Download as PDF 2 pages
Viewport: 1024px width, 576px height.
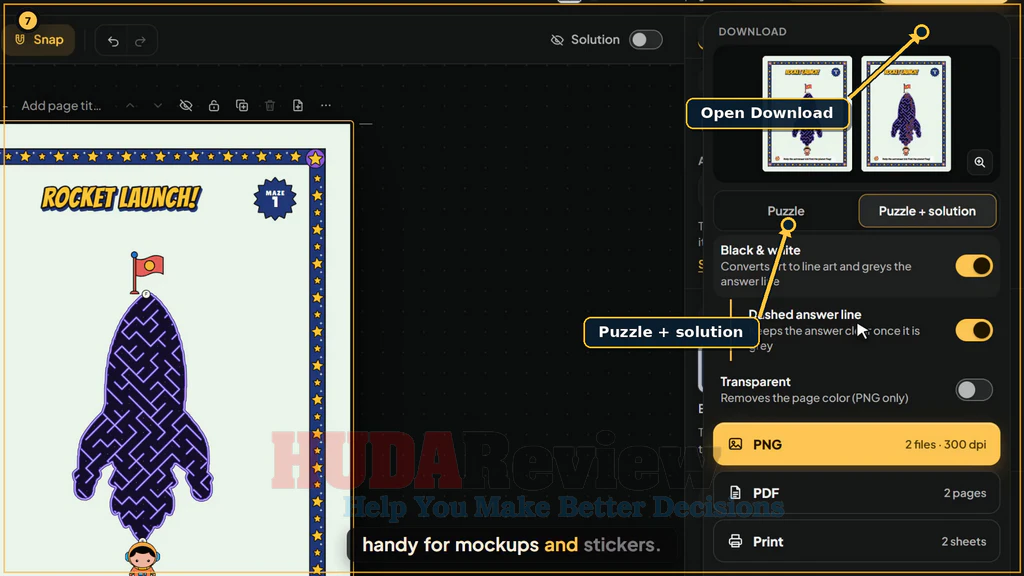coord(856,493)
